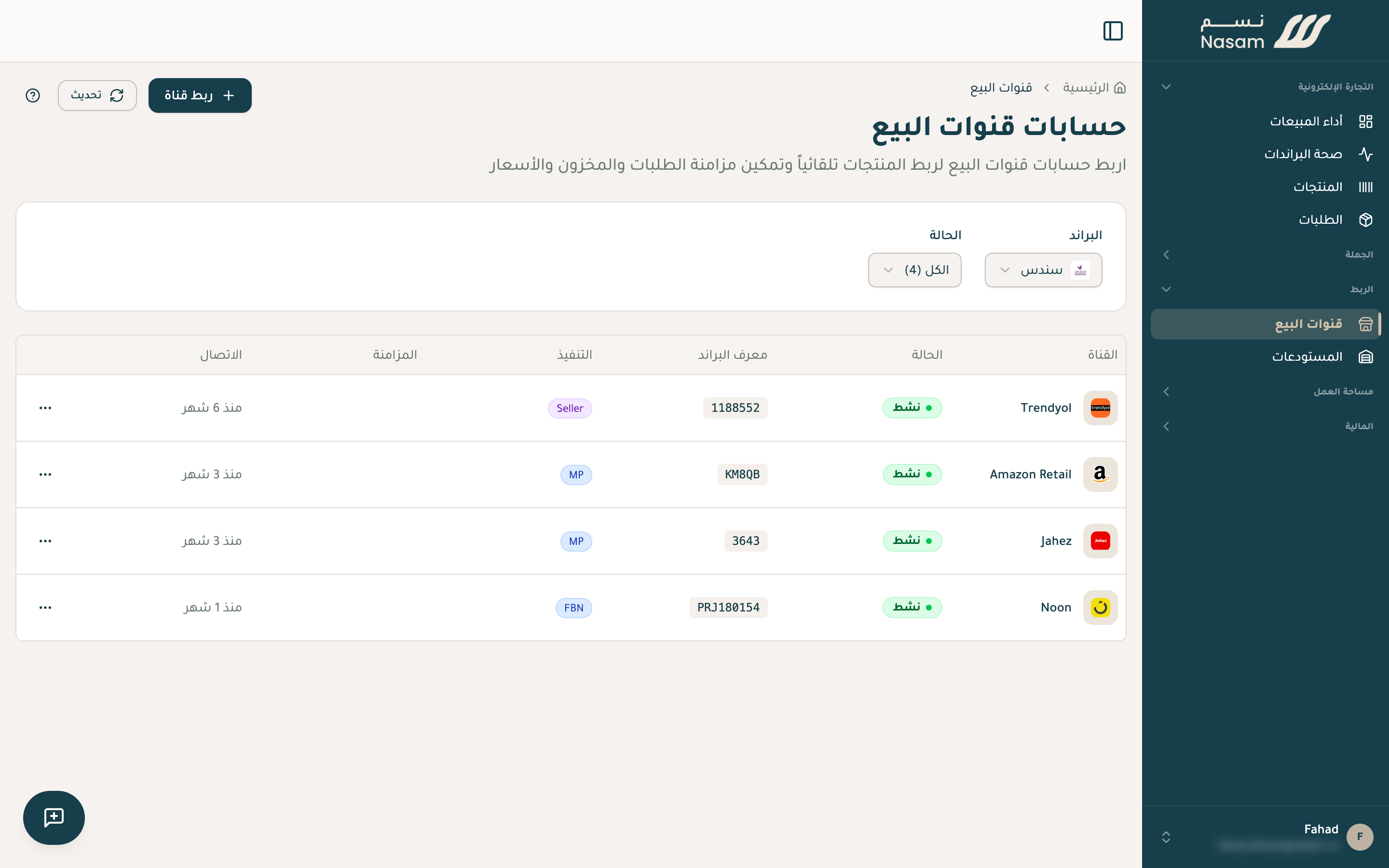Open the البراند dropdown showing سندس
1389x868 pixels.
click(x=1043, y=270)
